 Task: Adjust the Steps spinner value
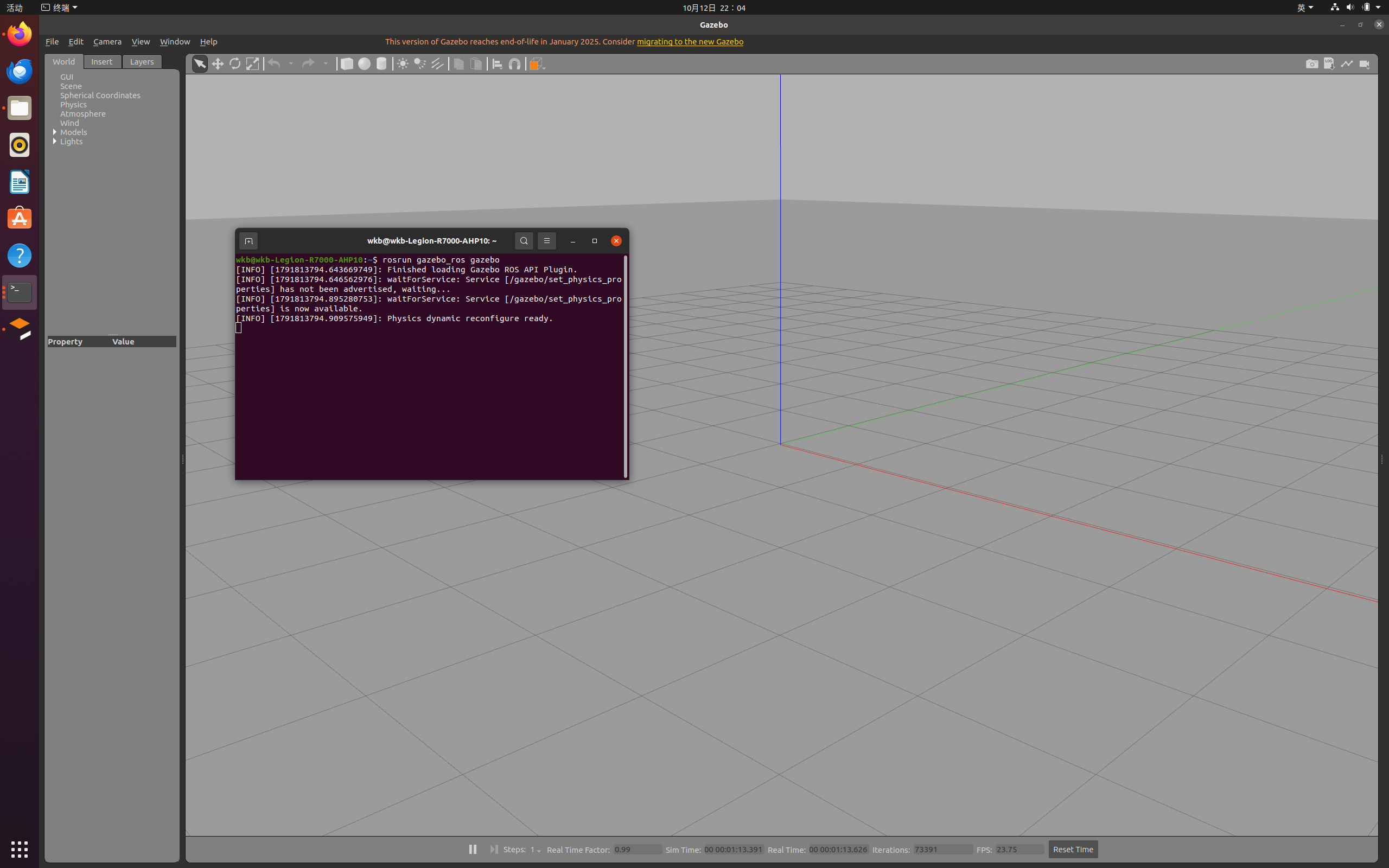tap(535, 850)
